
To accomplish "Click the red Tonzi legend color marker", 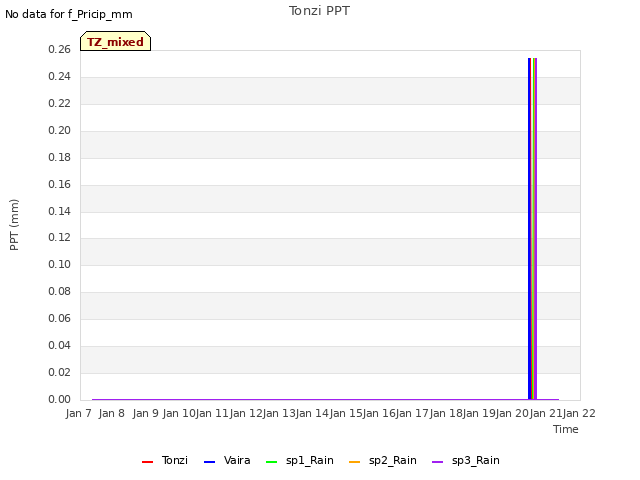I will coord(147,462).
